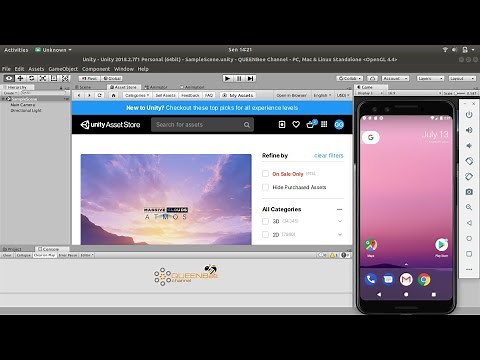Open the Collab dropdown
The image size is (480, 360).
pos(350,78)
